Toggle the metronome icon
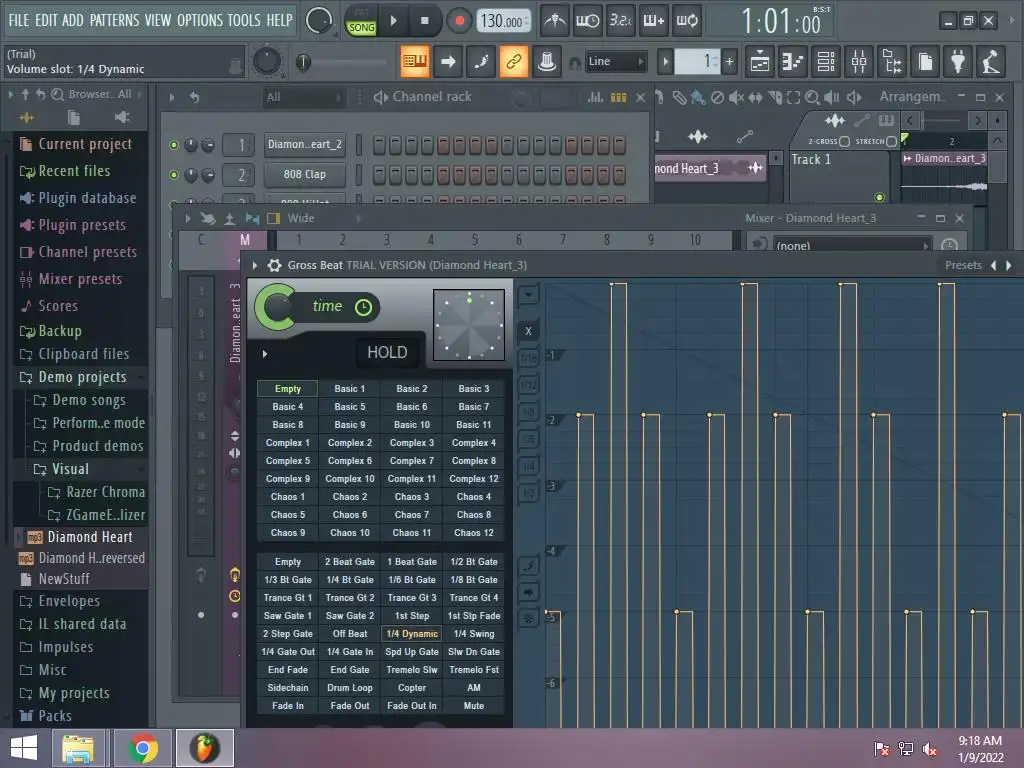This screenshot has height=768, width=1024. click(555, 21)
